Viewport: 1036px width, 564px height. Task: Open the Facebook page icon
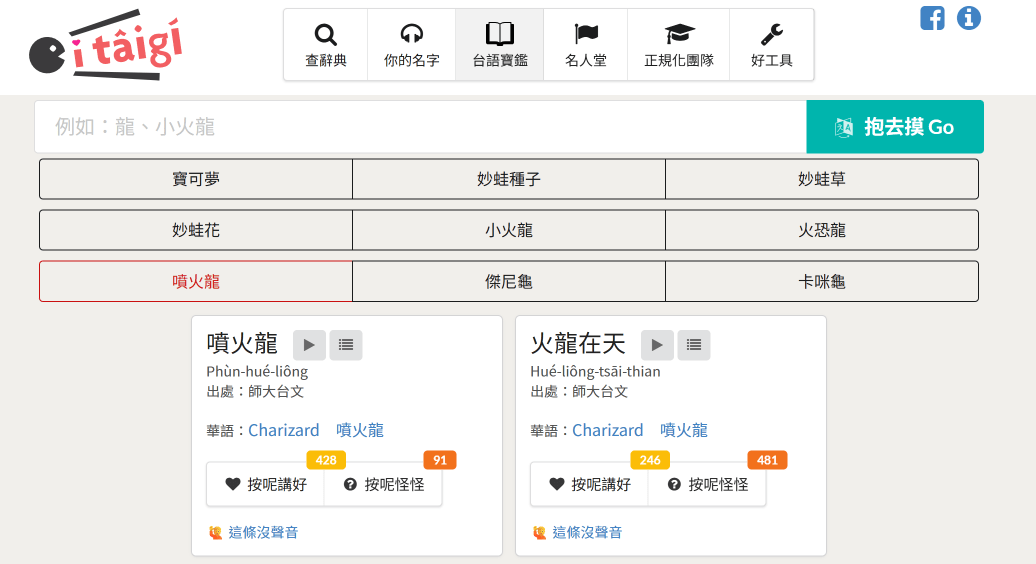(932, 18)
